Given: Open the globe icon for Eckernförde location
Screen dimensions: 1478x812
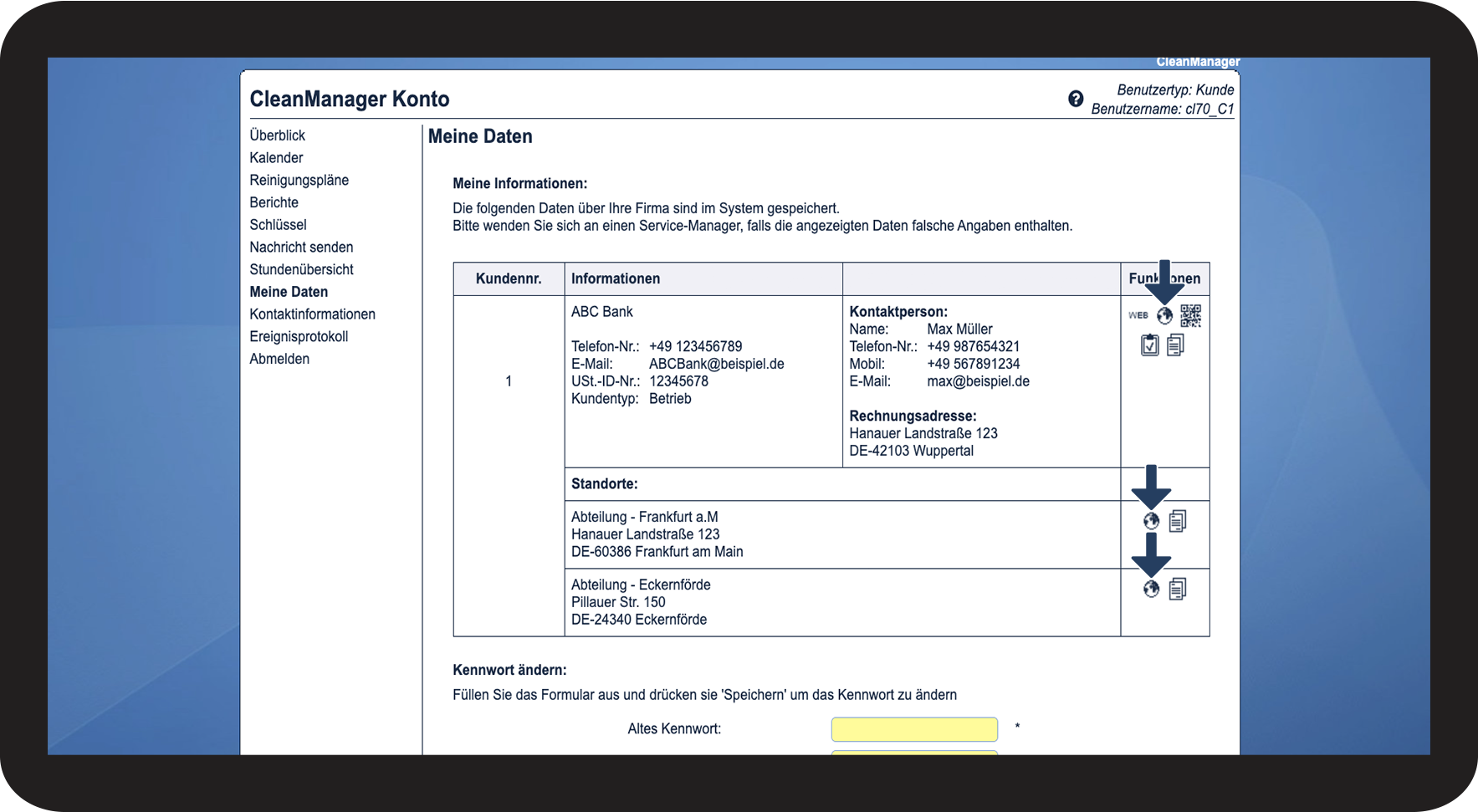Looking at the screenshot, I should pos(1152,589).
